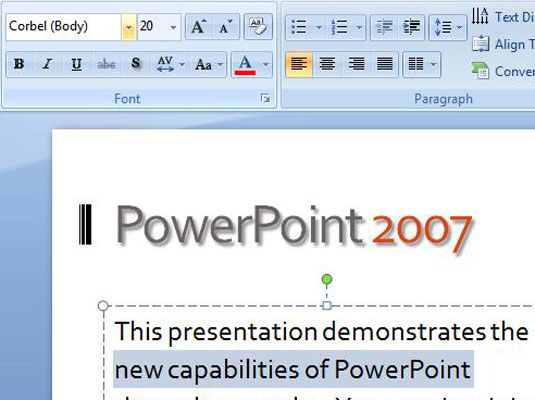Image resolution: width=535 pixels, height=400 pixels.
Task: Click Convert to SmartArt button
Action: coord(503,71)
